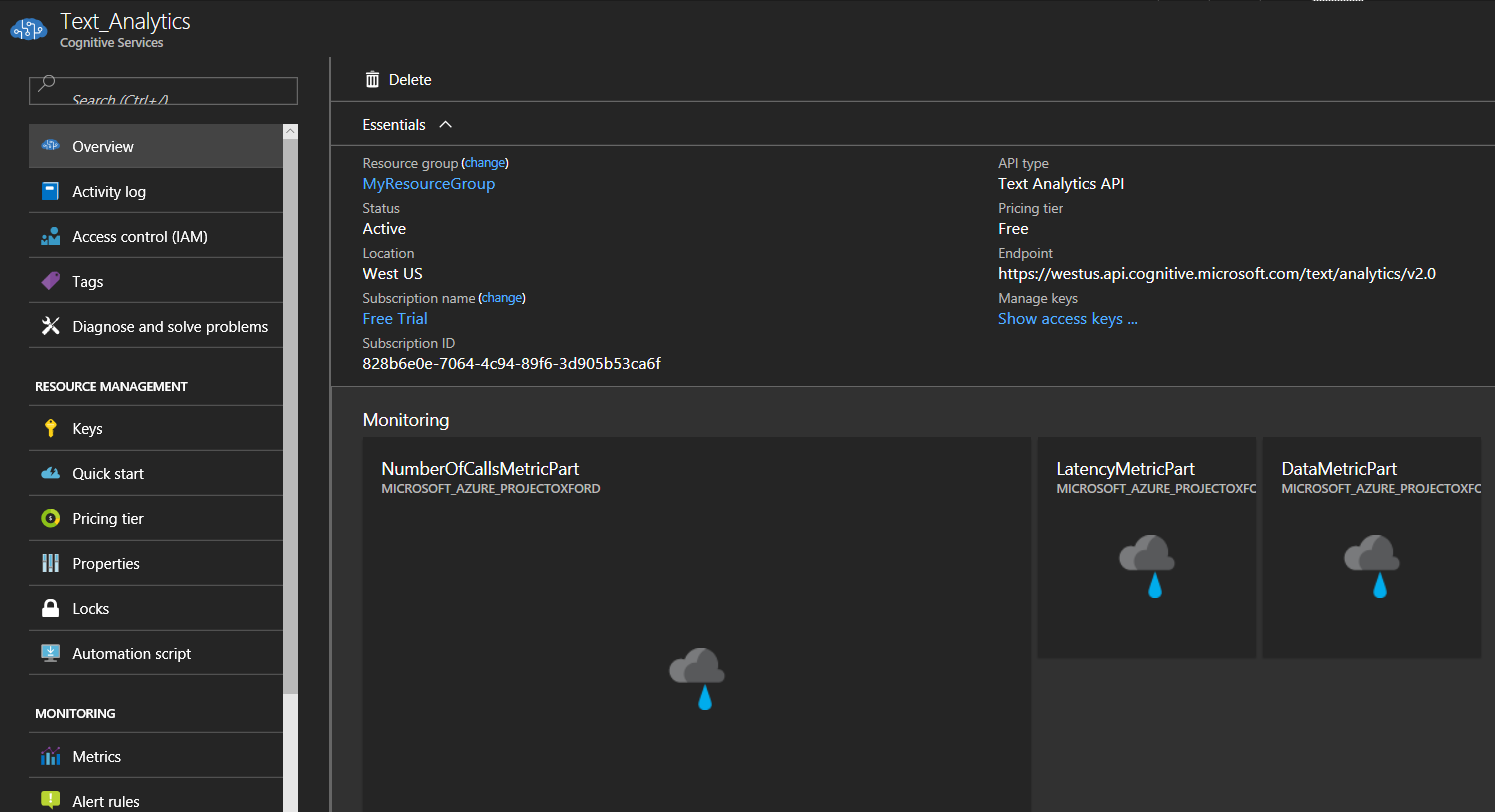The image size is (1495, 812).
Task: Click change link next to Resource group
Action: point(485,163)
